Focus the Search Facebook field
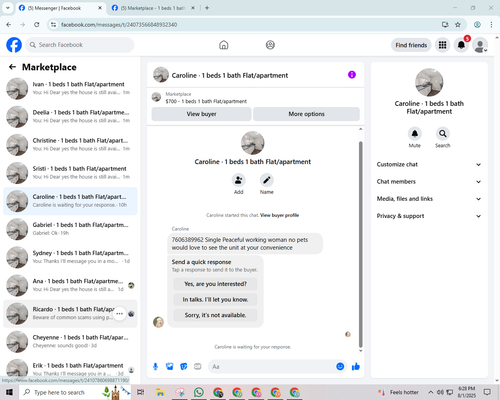The image size is (500, 400). tap(80, 45)
